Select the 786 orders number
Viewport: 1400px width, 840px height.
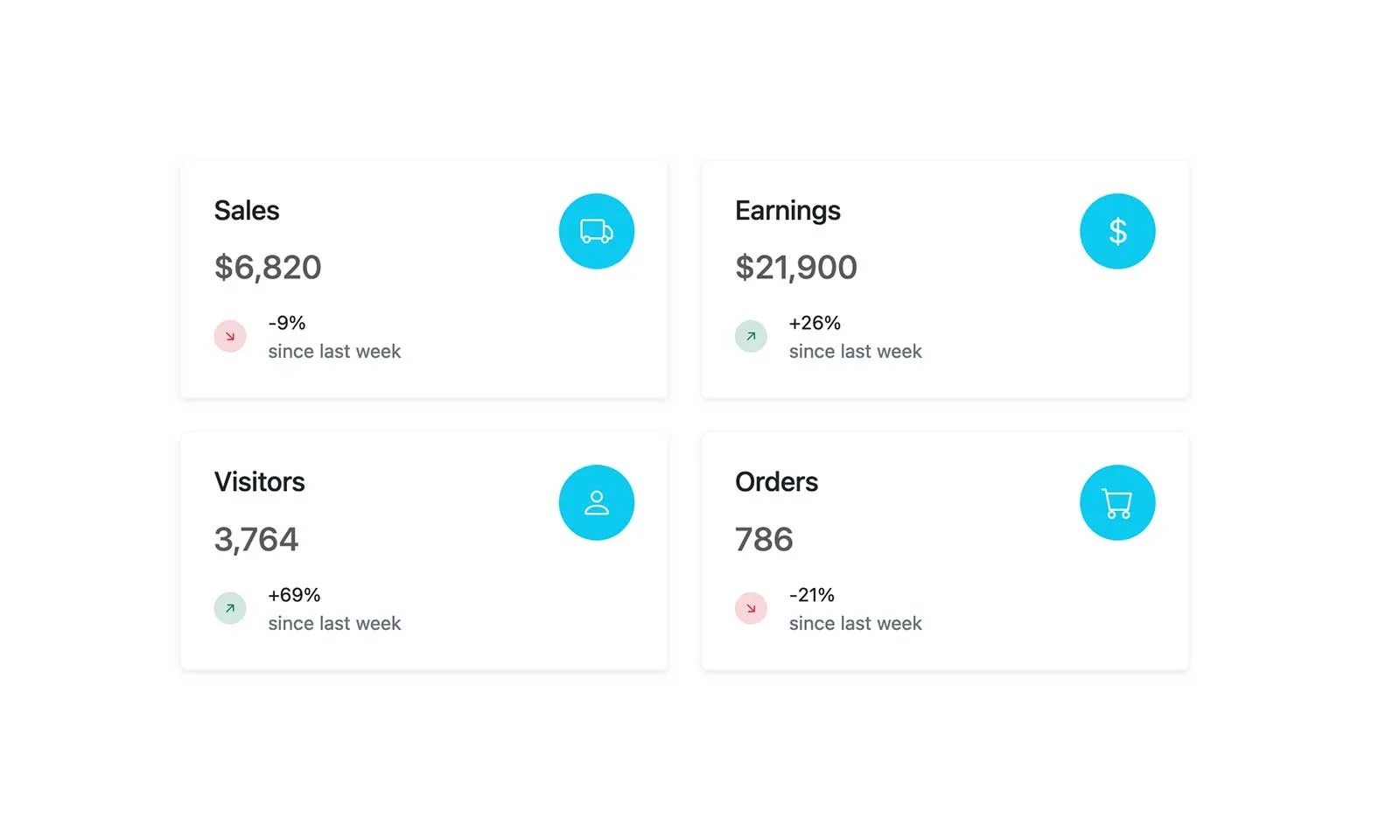pyautogui.click(x=763, y=540)
